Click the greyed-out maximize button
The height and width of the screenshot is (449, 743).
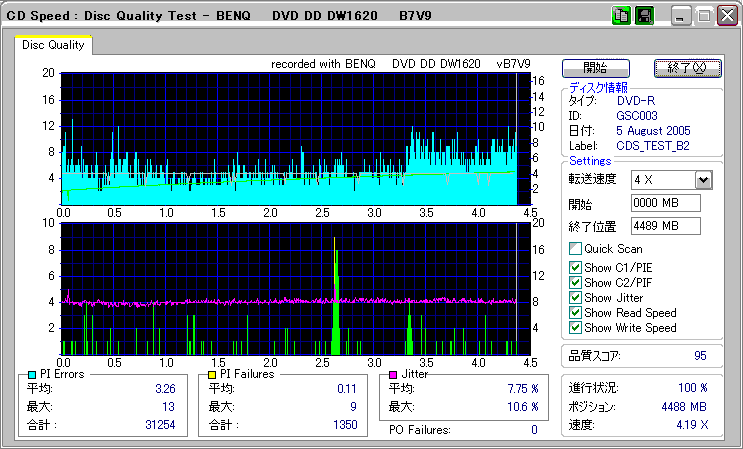[704, 16]
